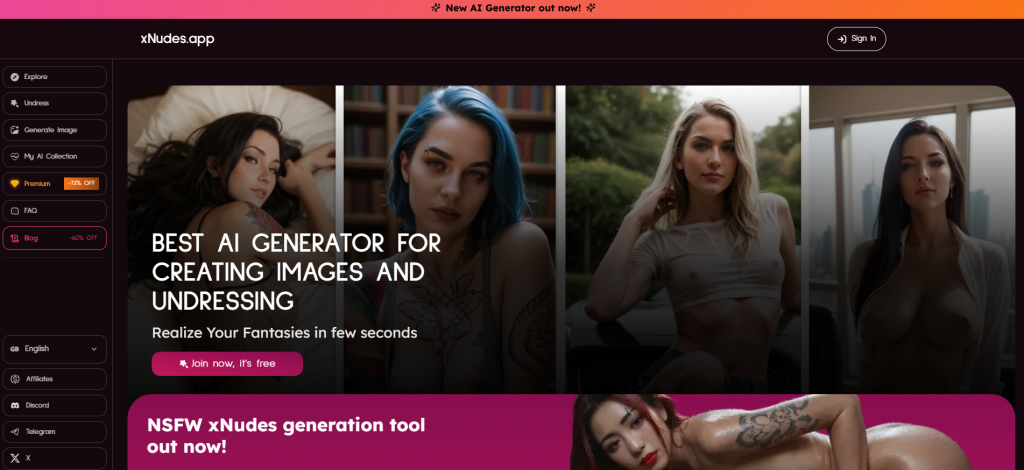Select the blue-haired portrait panel

pos(449,239)
